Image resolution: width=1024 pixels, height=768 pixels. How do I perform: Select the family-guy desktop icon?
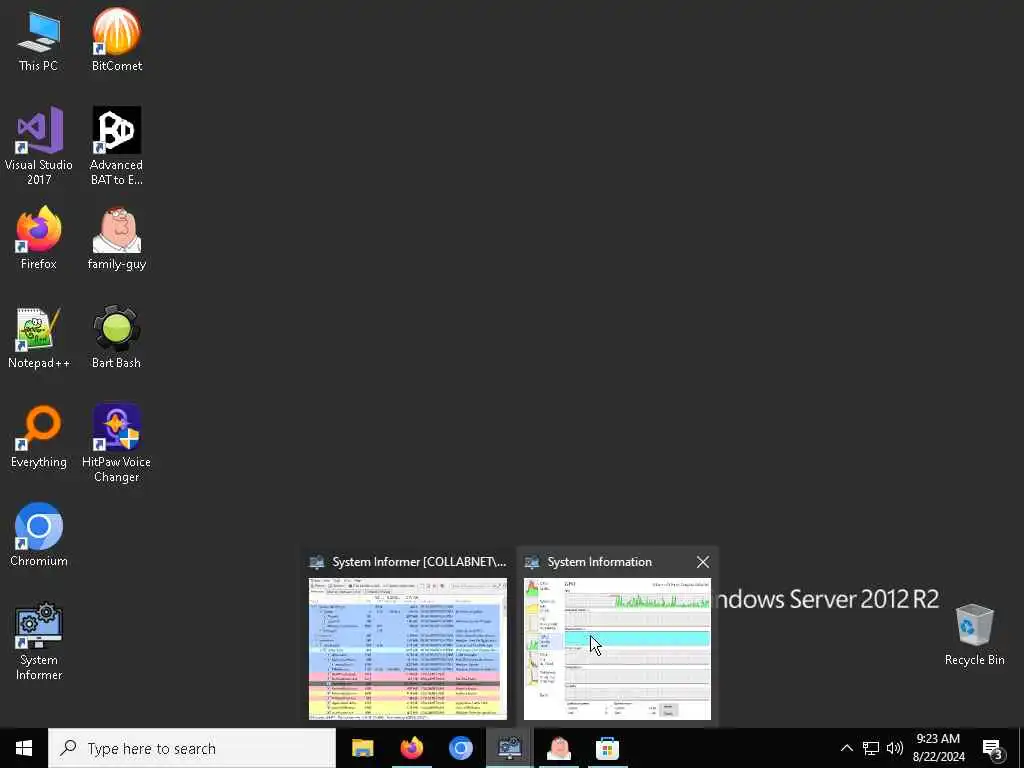tap(116, 238)
